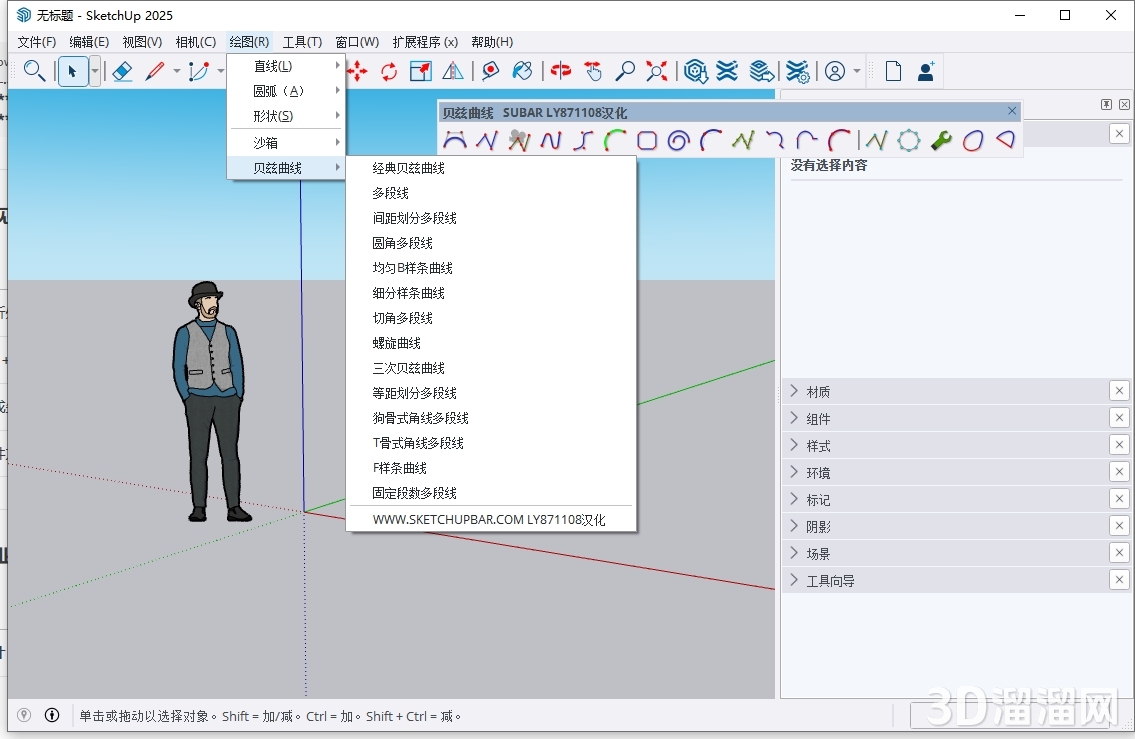This screenshot has width=1135, height=739.
Task: Expand the 材质 panel
Action: pyautogui.click(x=818, y=391)
